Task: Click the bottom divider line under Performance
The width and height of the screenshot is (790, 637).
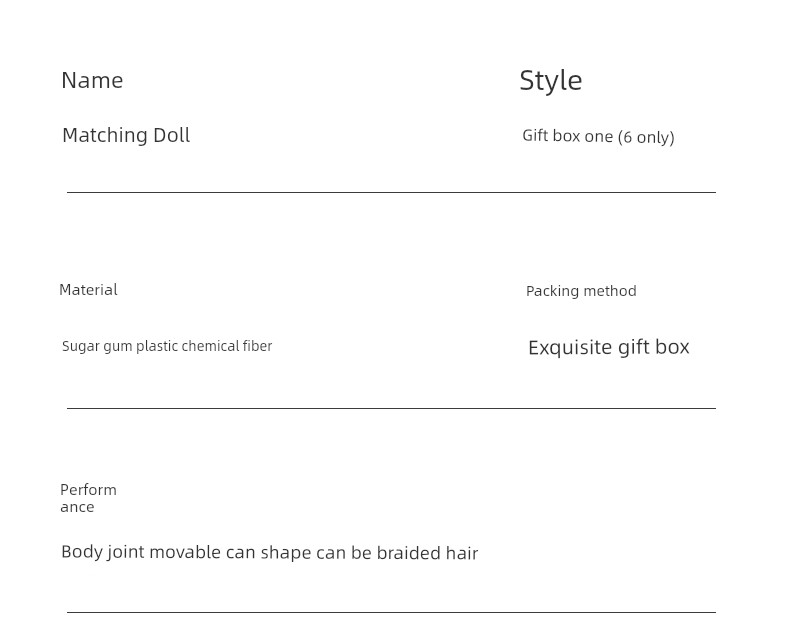Action: click(391, 612)
